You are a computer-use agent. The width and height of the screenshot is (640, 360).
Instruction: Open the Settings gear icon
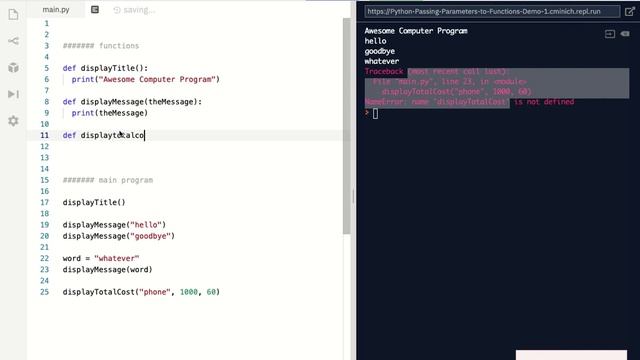(x=13, y=121)
